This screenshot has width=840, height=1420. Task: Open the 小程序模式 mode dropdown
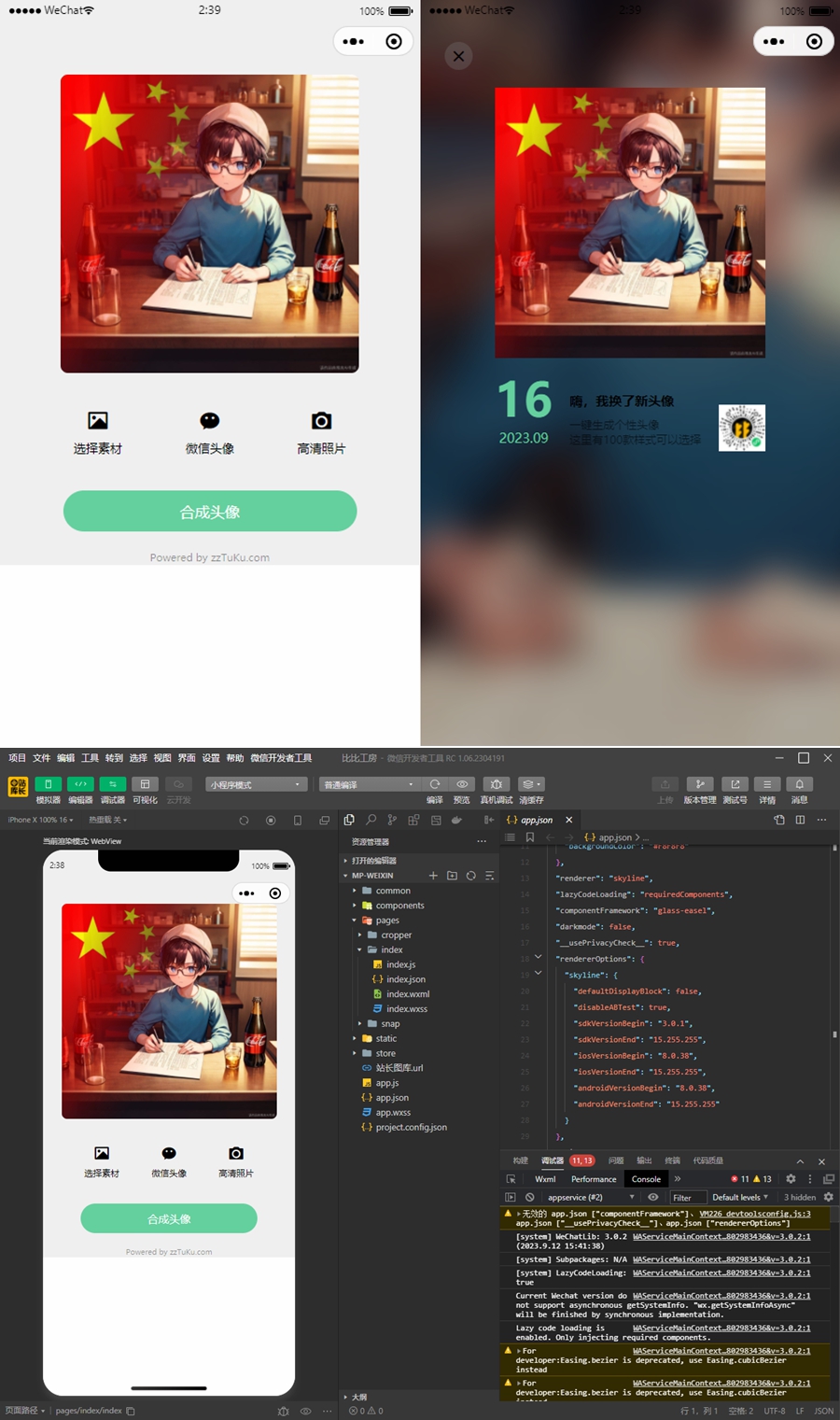tap(256, 784)
